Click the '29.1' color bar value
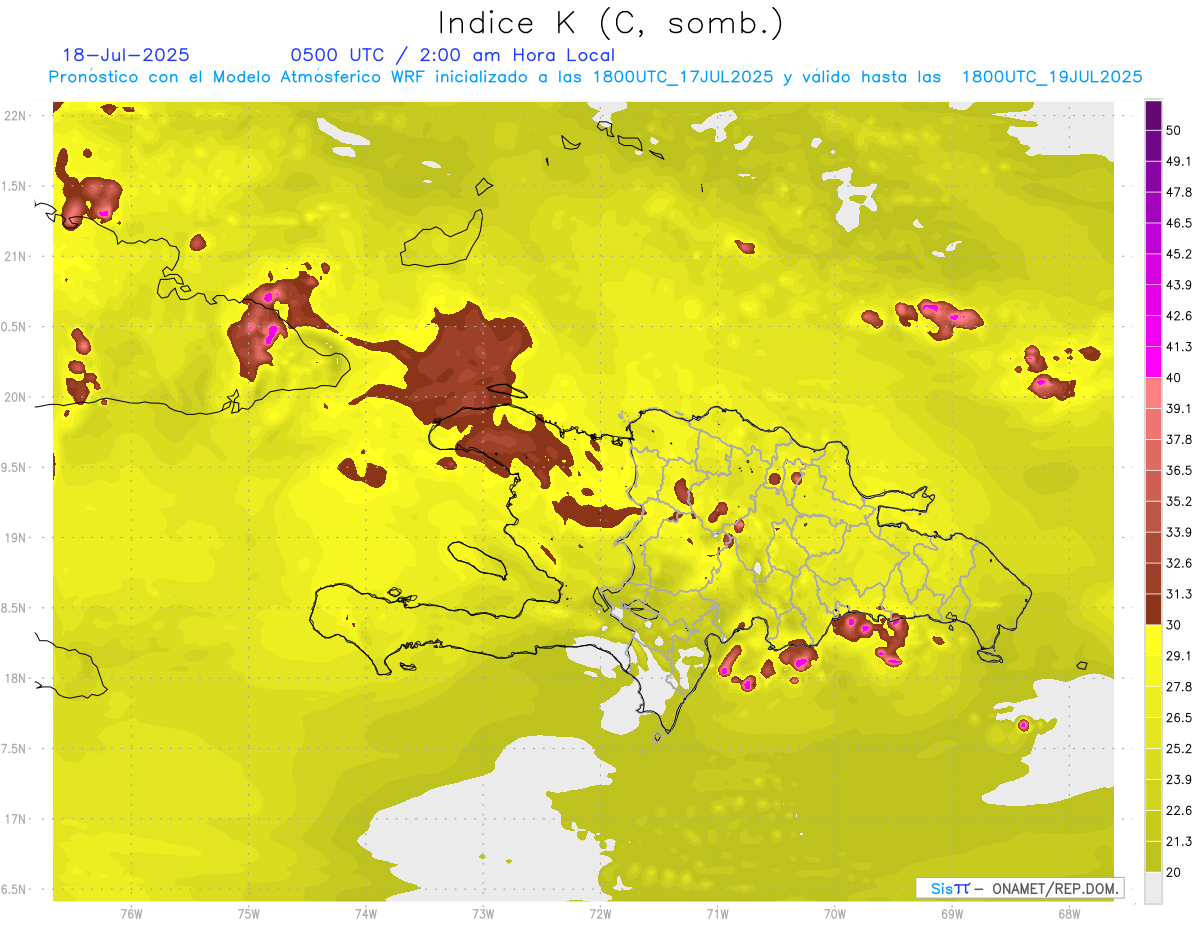 click(1178, 656)
